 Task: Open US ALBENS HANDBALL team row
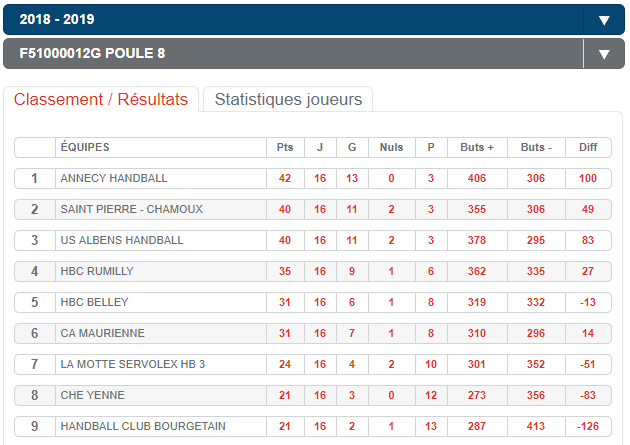[x=122, y=240]
